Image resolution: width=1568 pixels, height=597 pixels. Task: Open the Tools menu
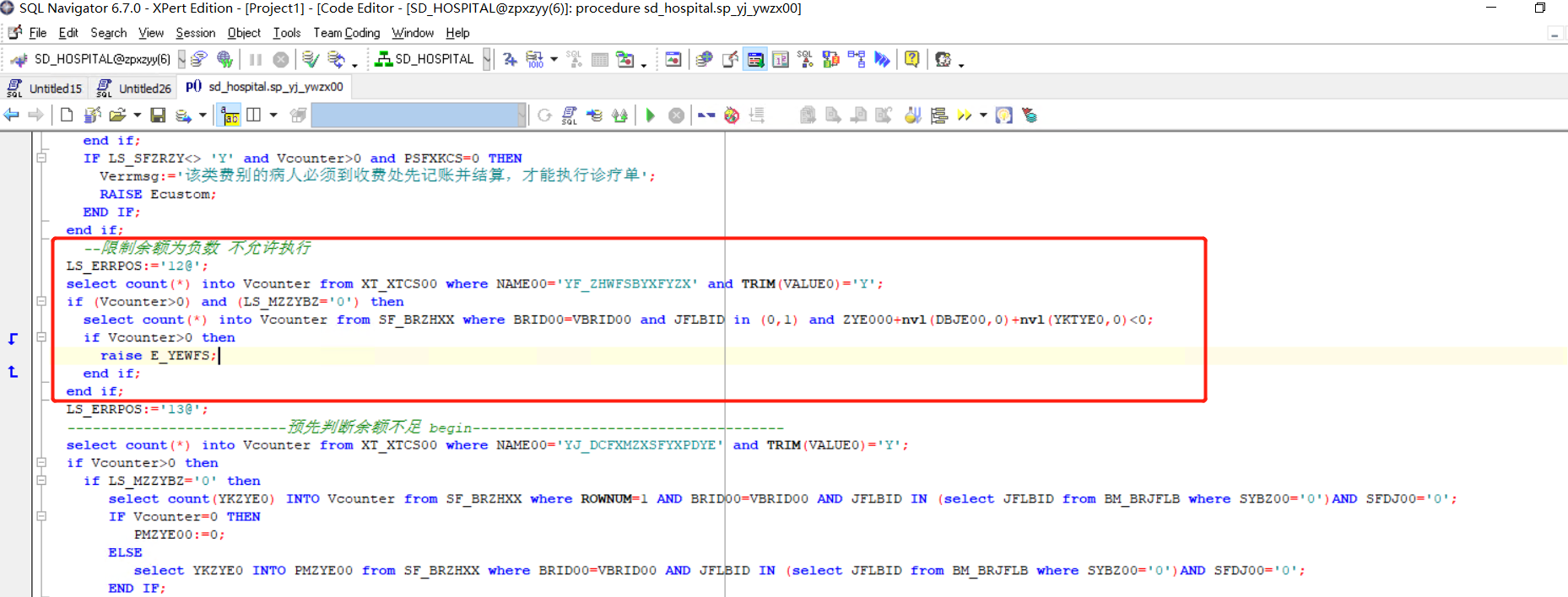[x=286, y=33]
